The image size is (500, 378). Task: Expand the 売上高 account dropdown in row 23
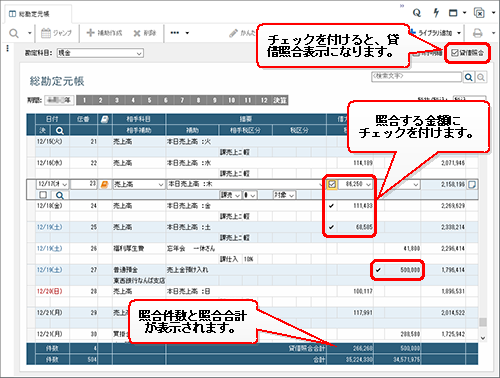coord(161,185)
